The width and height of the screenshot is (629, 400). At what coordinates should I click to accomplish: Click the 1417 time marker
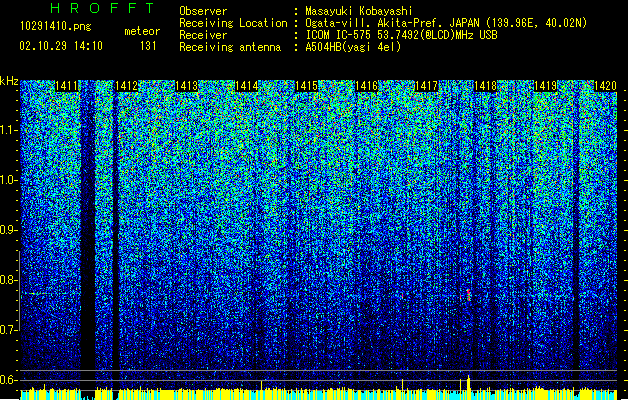pyautogui.click(x=426, y=86)
